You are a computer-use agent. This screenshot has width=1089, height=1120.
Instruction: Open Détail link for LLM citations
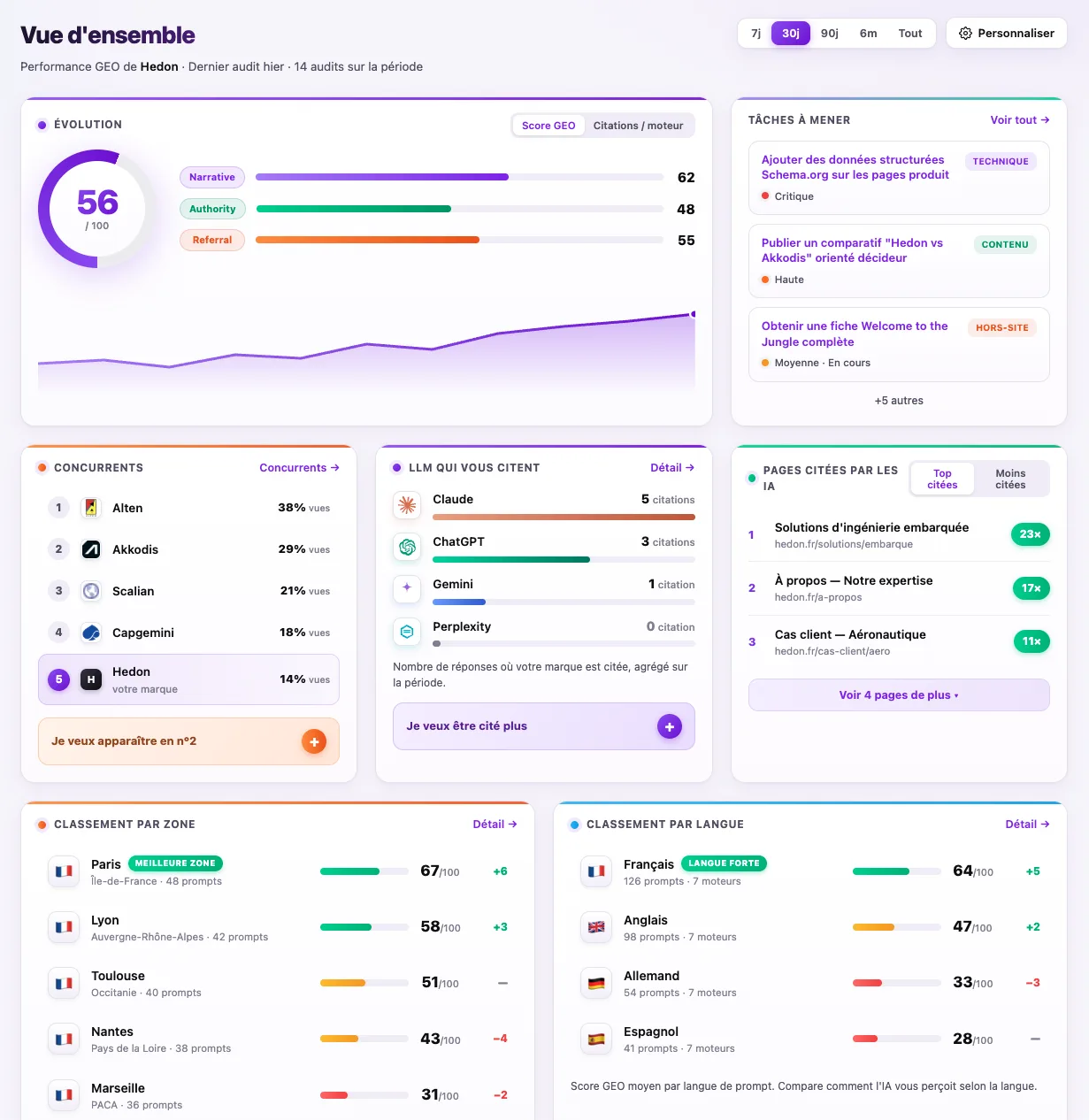pyautogui.click(x=672, y=468)
